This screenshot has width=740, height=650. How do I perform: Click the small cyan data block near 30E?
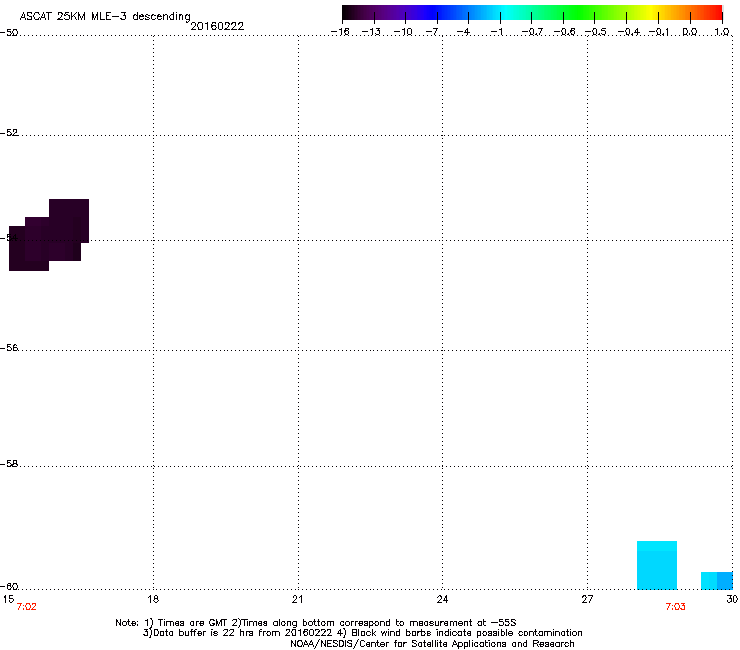coord(717,581)
